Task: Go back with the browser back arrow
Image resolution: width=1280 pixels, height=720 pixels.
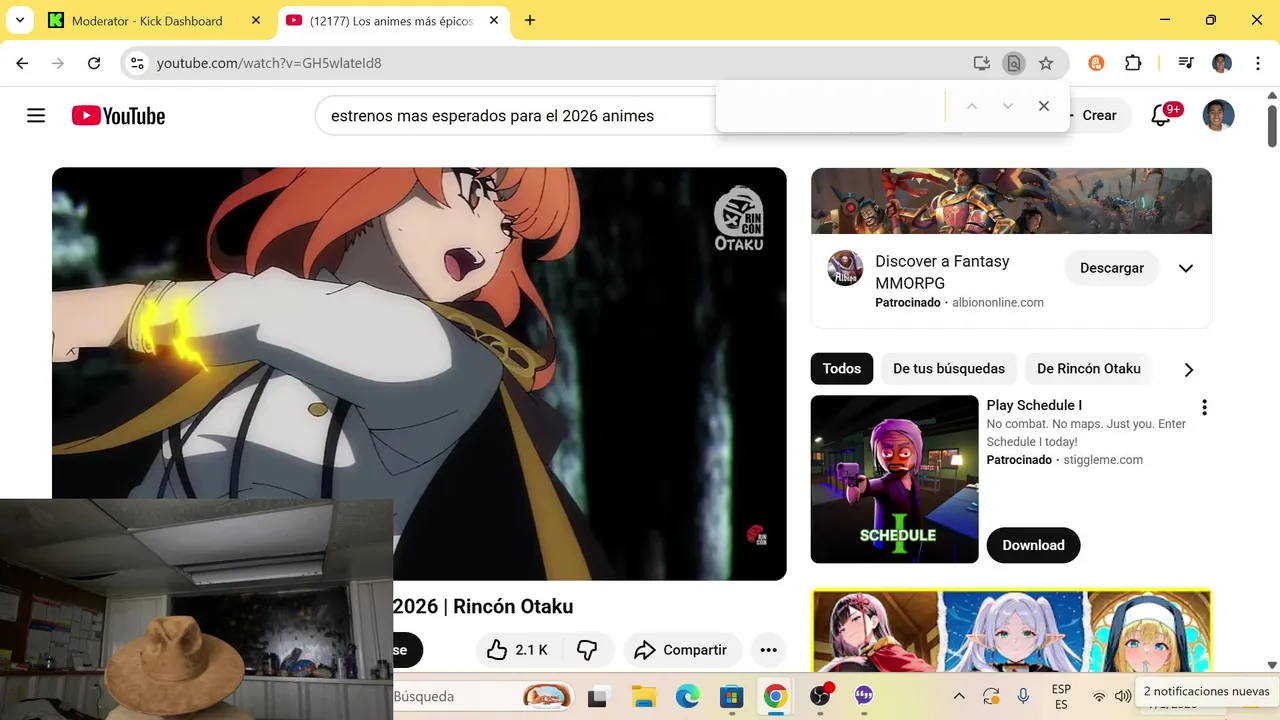Action: [22, 63]
